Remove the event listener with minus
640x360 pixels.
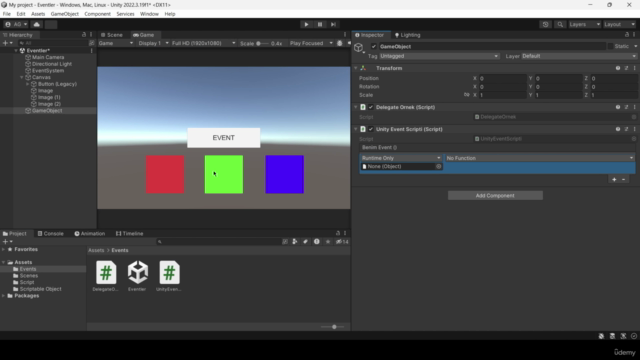click(624, 180)
